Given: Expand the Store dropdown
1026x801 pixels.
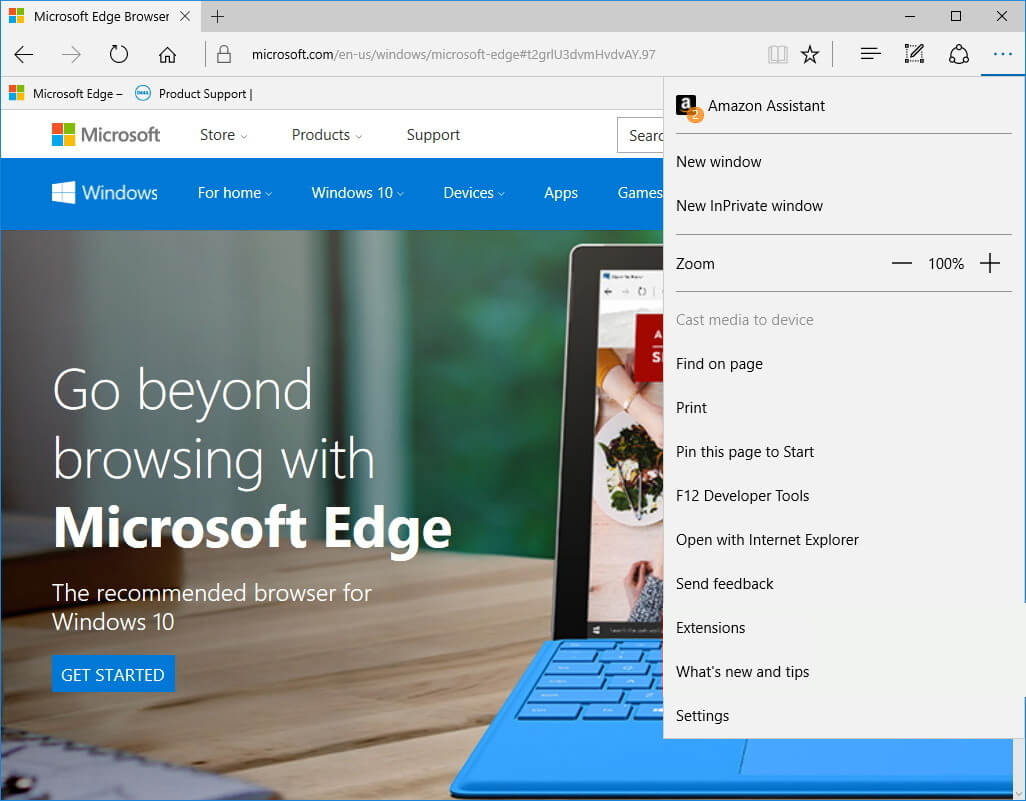Looking at the screenshot, I should [x=223, y=135].
